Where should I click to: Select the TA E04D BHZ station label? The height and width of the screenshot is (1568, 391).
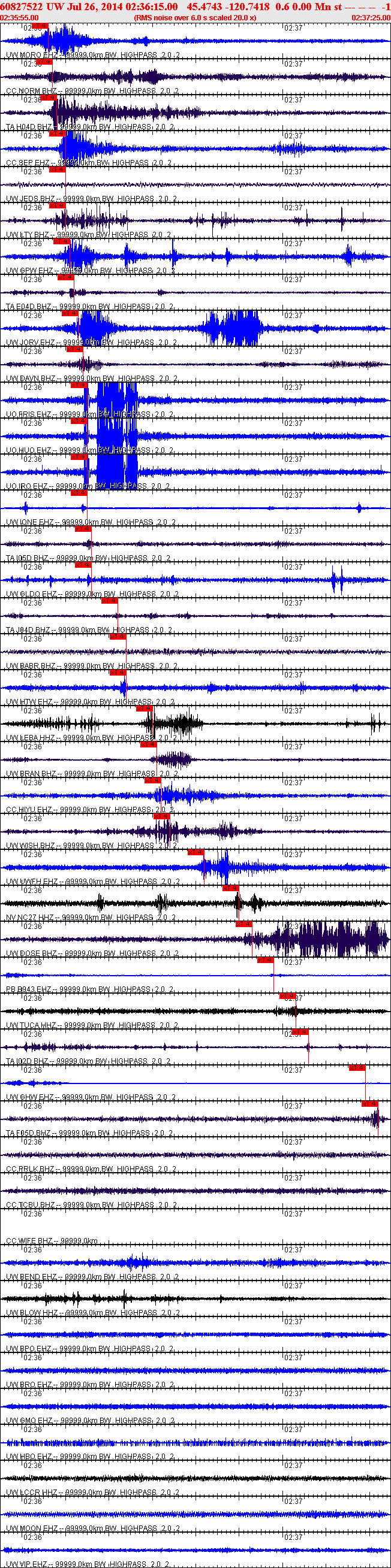pyautogui.click(x=90, y=307)
